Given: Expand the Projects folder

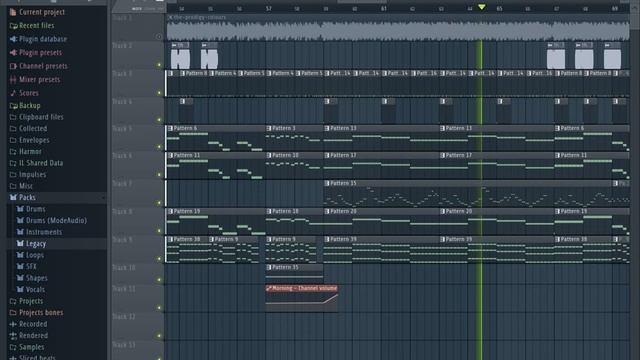Looking at the screenshot, I should click(x=13, y=301).
